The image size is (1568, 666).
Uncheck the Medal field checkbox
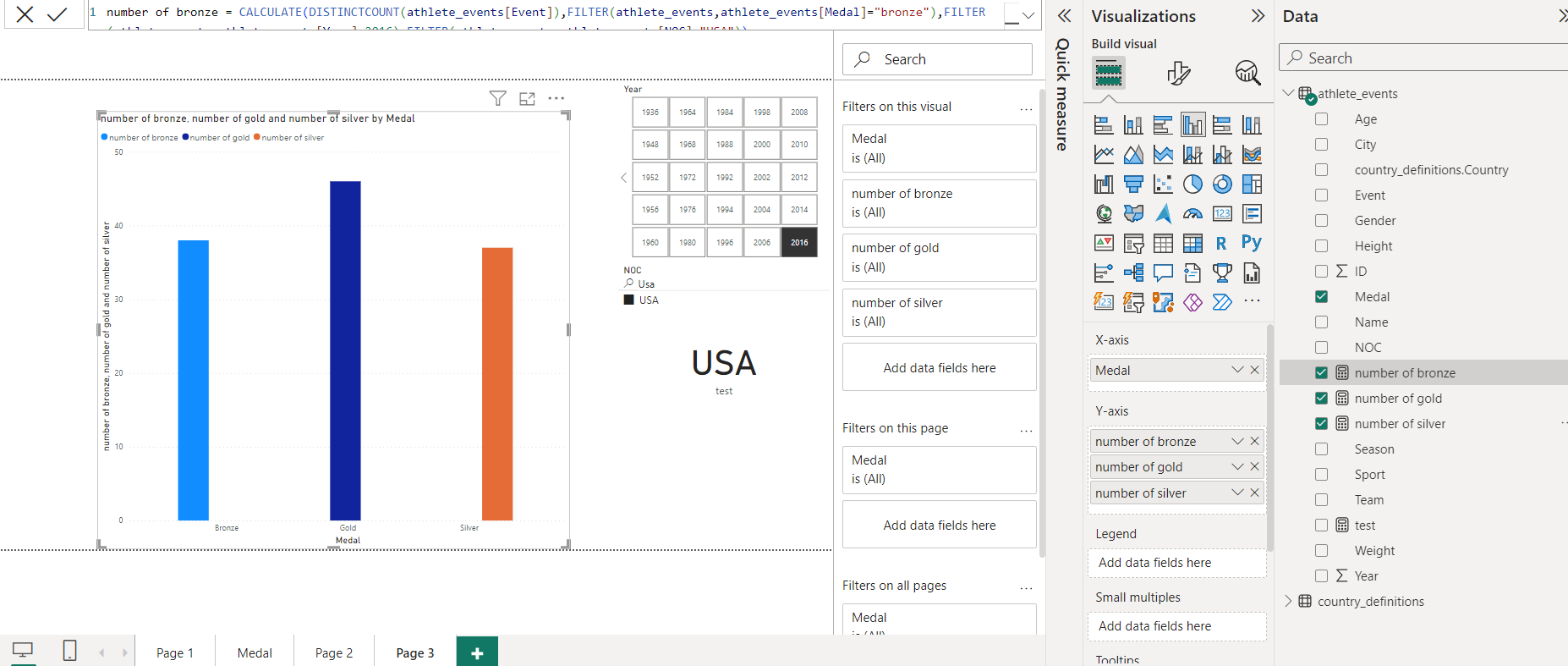coord(1321,297)
